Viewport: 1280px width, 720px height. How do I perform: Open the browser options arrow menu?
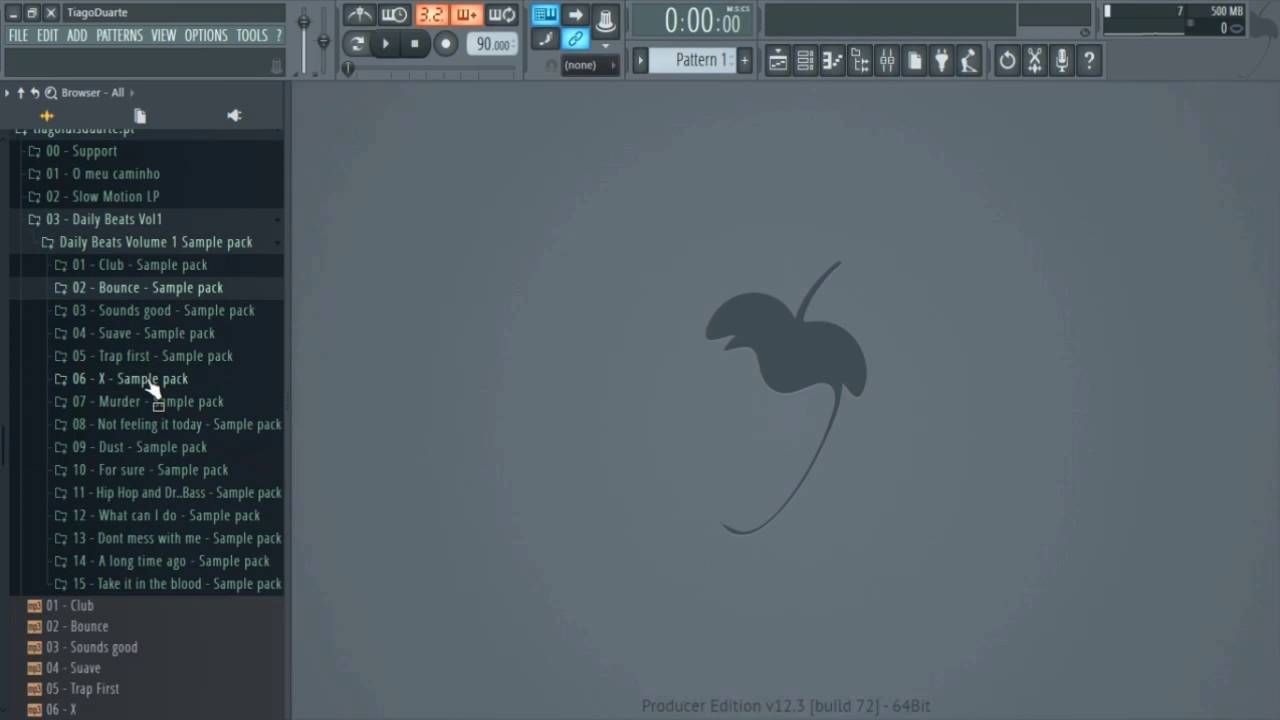click(7, 93)
